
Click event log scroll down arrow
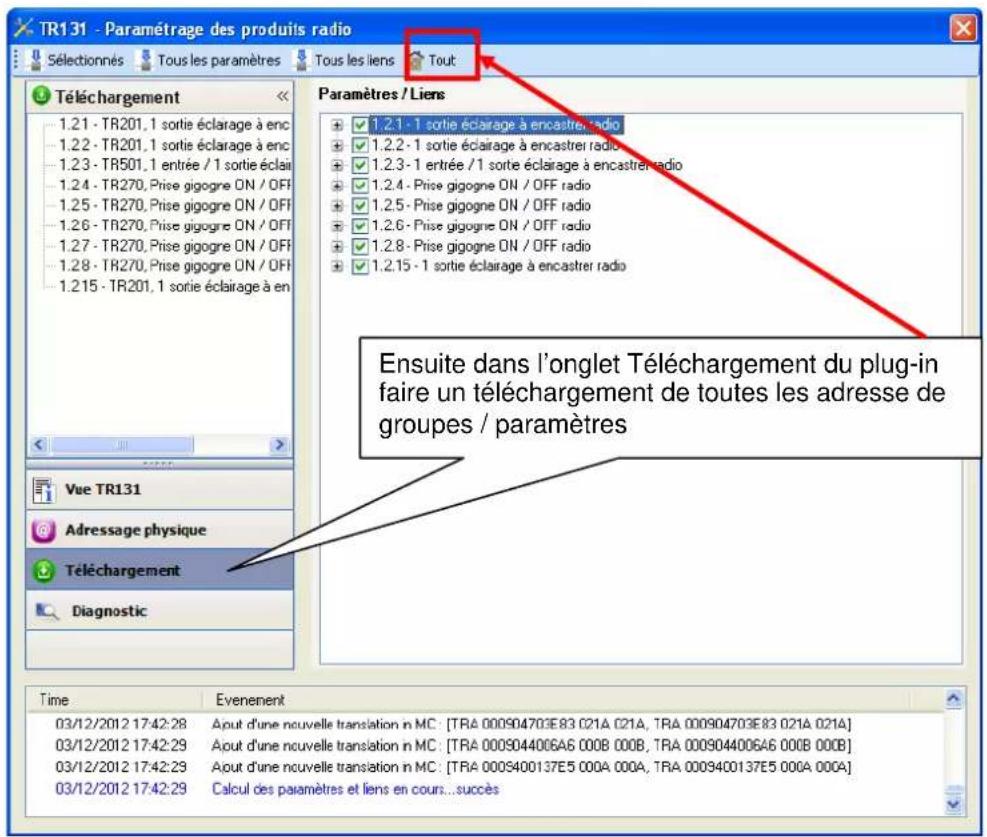click(954, 804)
